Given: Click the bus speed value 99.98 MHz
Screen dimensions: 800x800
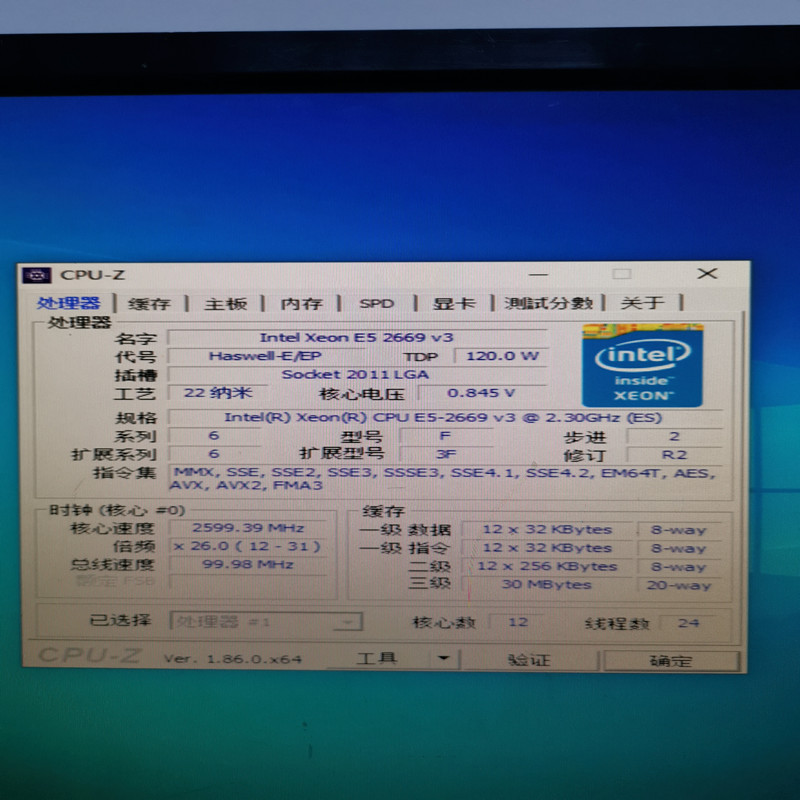Looking at the screenshot, I should click(x=248, y=564).
